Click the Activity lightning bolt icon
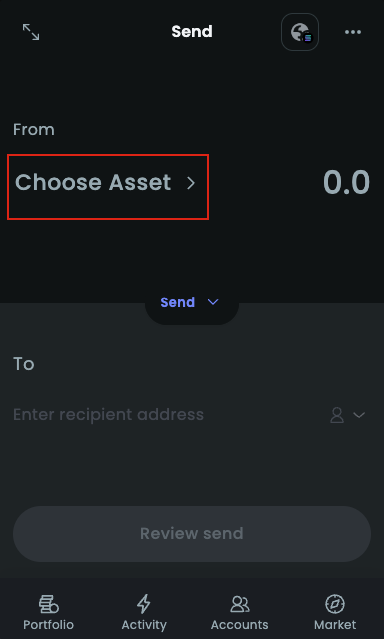The image size is (384, 639). pyautogui.click(x=143, y=604)
